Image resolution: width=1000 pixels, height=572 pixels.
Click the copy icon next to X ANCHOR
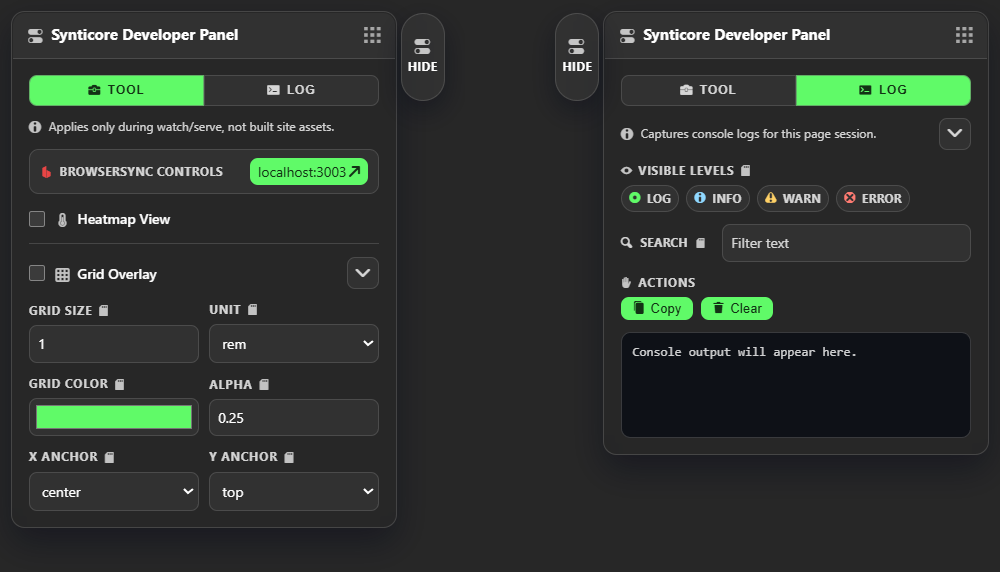[110, 457]
